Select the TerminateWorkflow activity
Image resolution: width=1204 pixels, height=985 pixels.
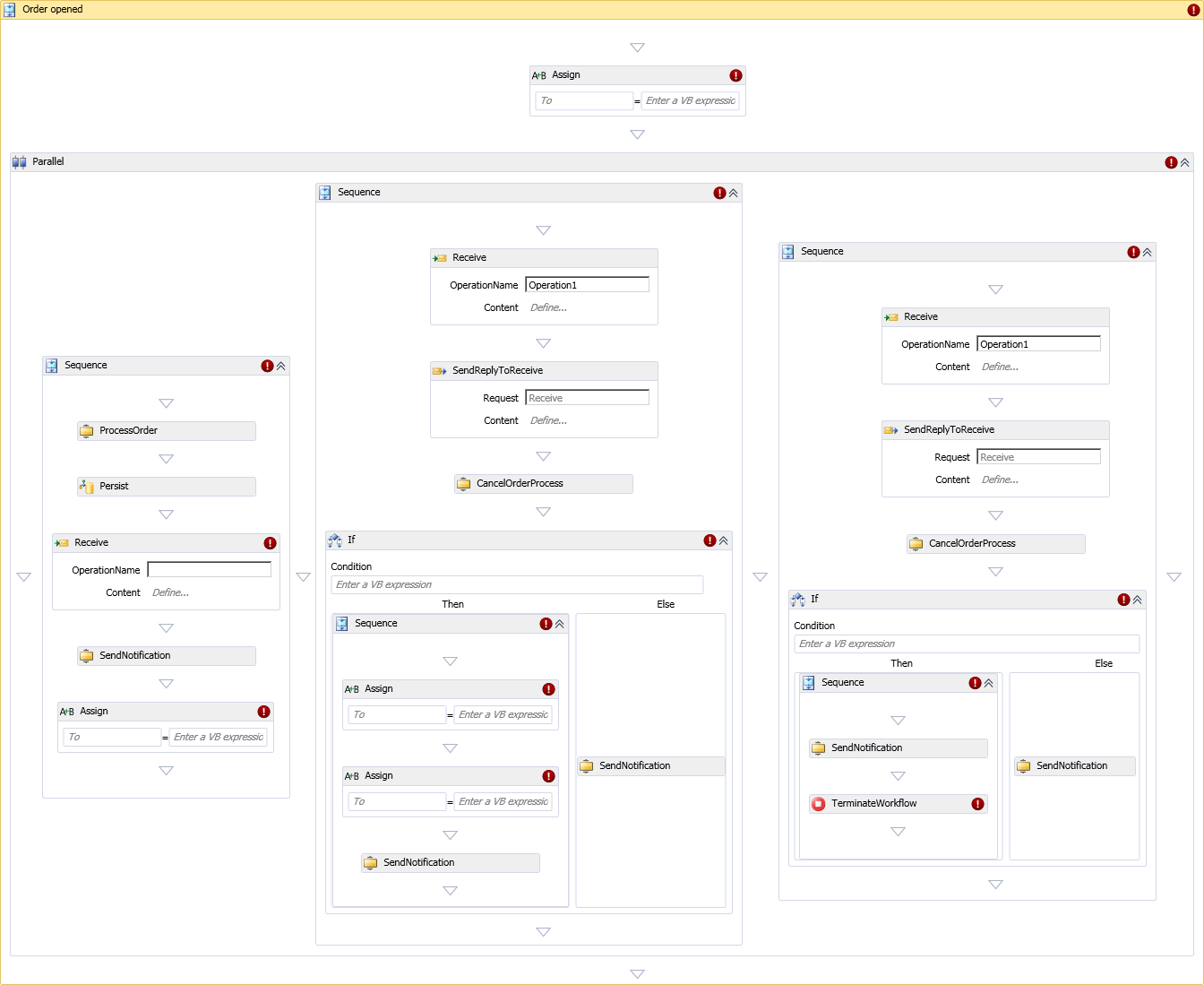click(899, 804)
